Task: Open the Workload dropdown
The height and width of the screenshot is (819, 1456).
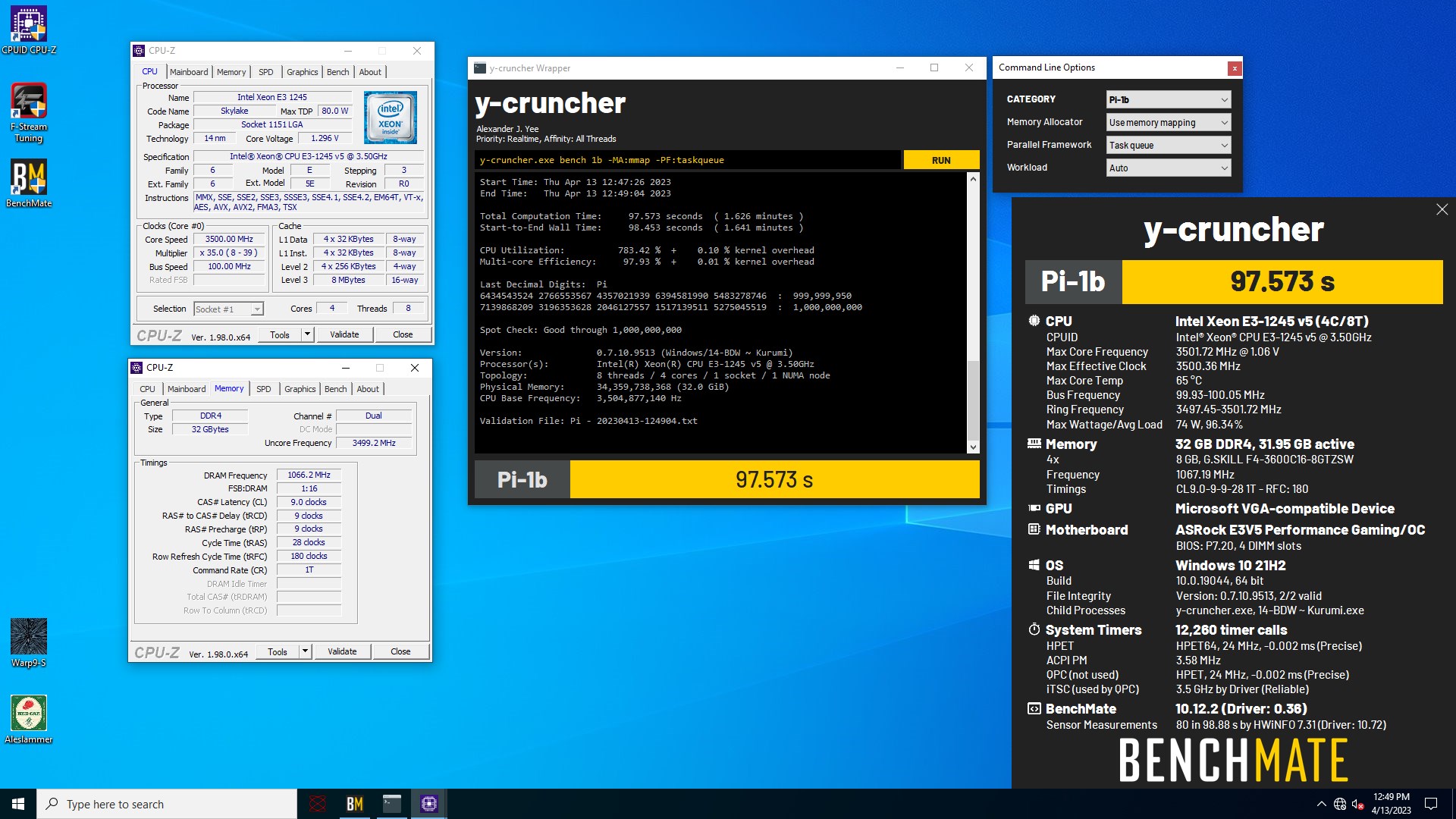Action: click(1168, 168)
